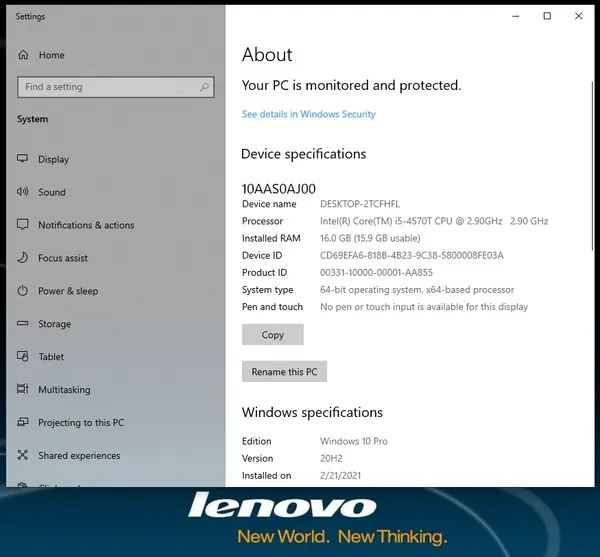
Task: Click the Shared experiences icon
Action: [x=23, y=455]
